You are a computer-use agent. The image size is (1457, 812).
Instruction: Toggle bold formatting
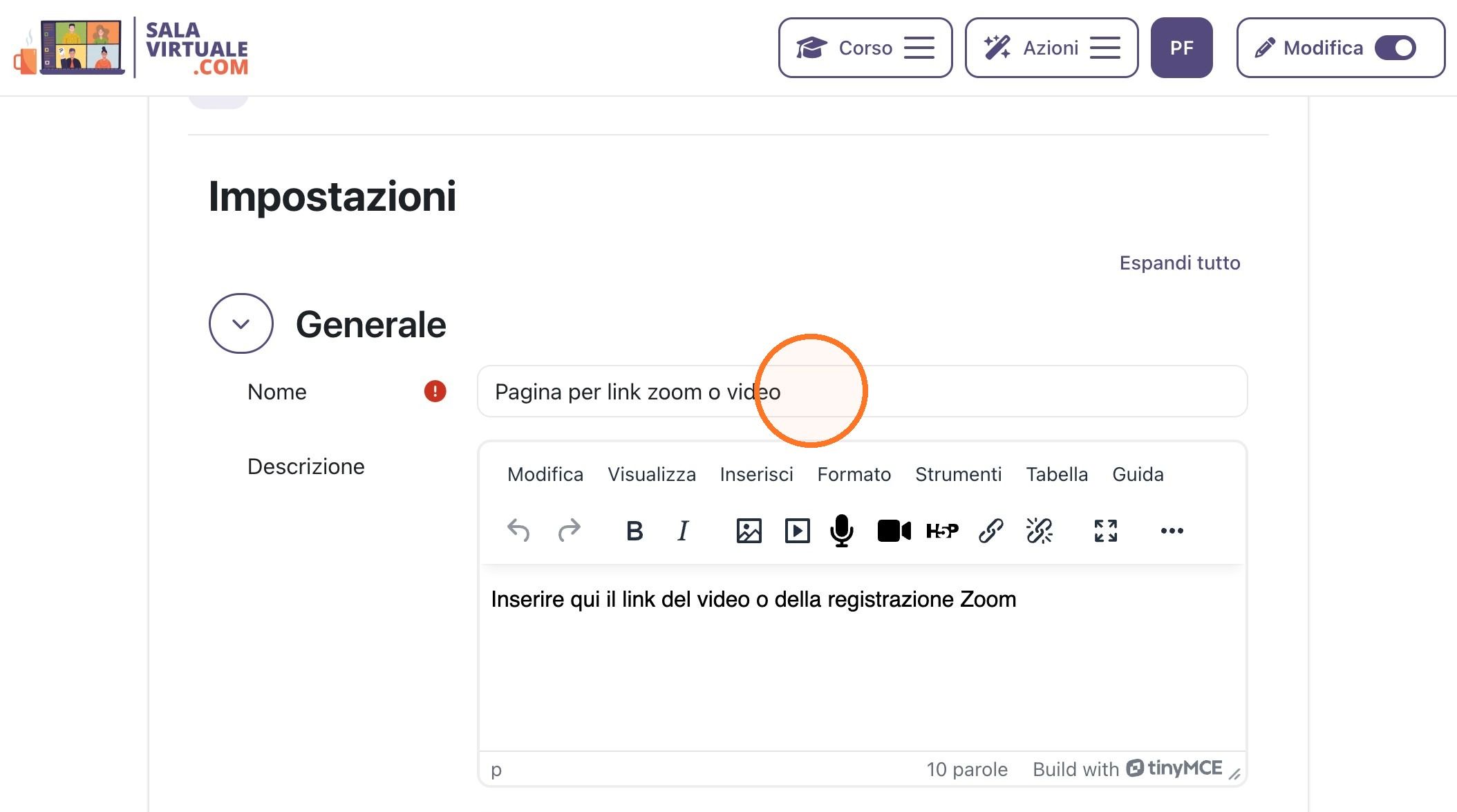[x=634, y=531]
